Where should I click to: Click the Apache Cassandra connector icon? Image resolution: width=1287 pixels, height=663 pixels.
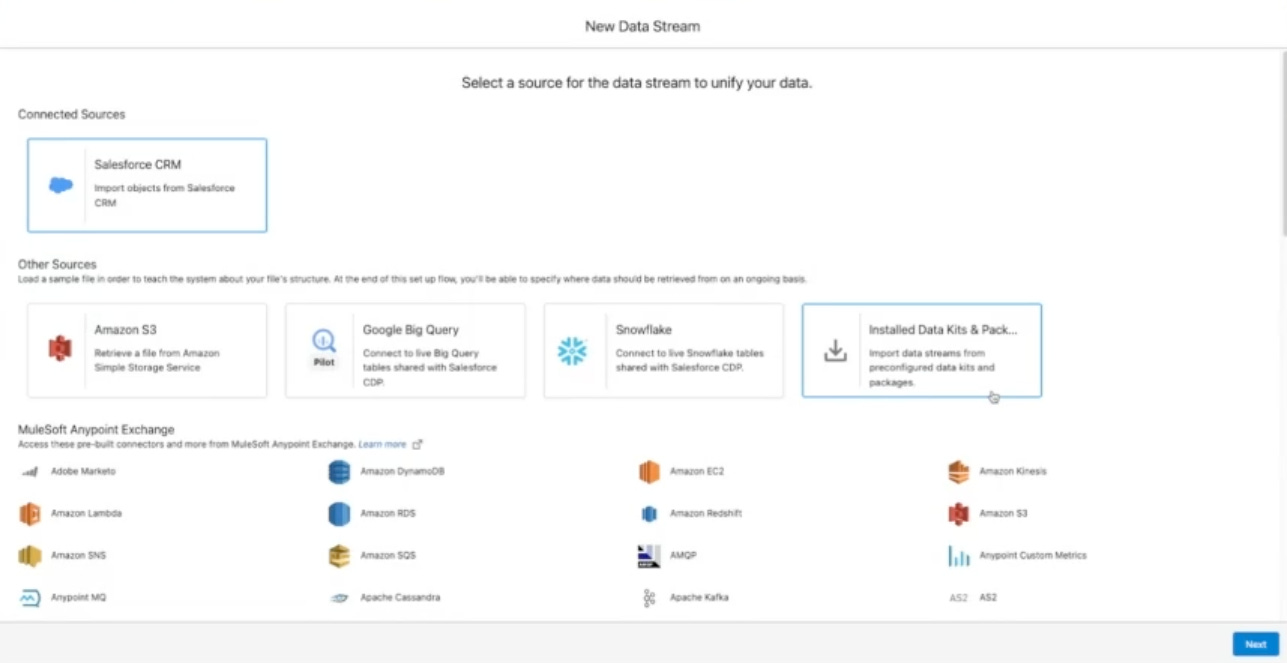(x=340, y=598)
